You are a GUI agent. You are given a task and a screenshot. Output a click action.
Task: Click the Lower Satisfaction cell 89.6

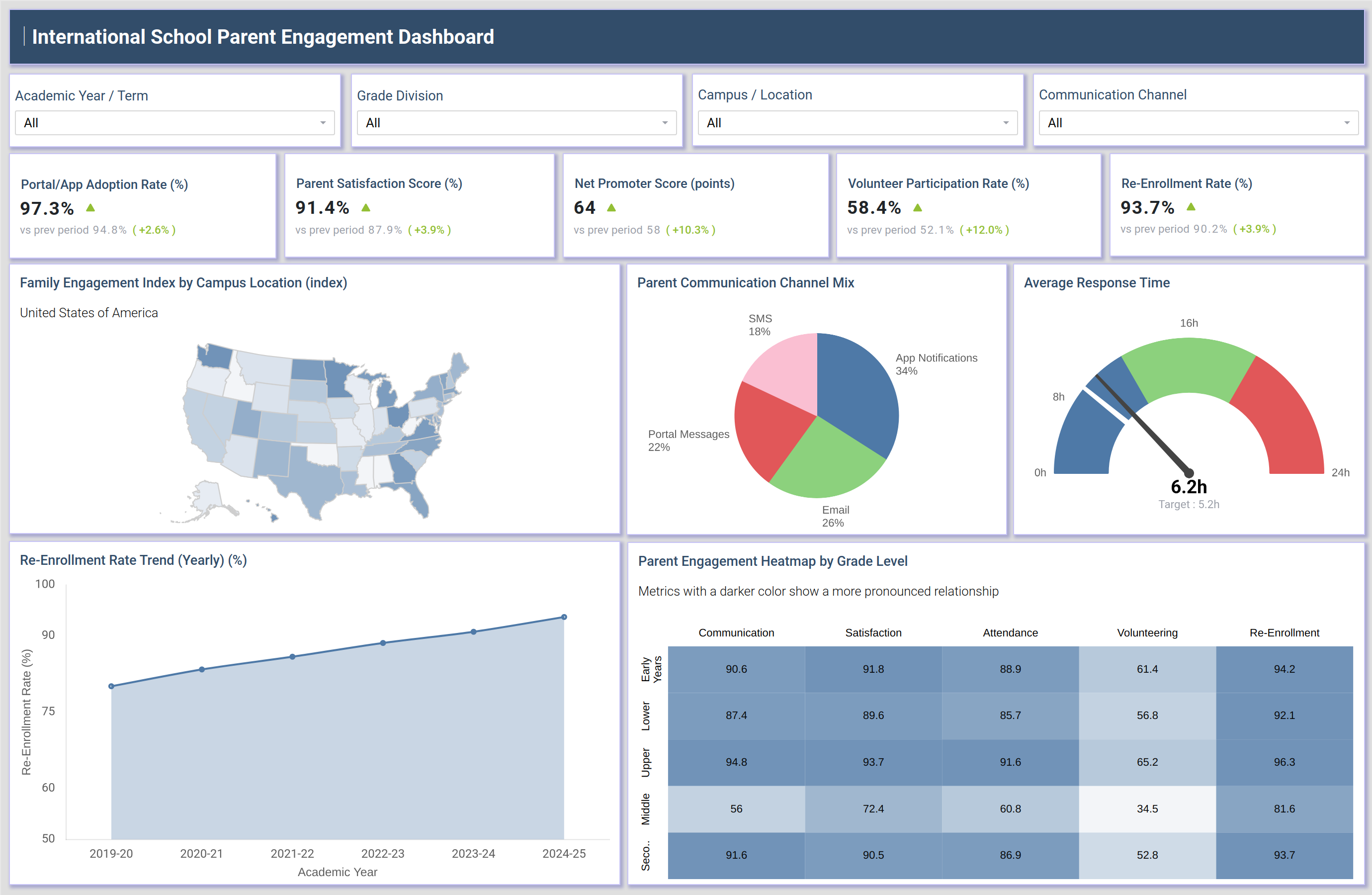coord(873,715)
